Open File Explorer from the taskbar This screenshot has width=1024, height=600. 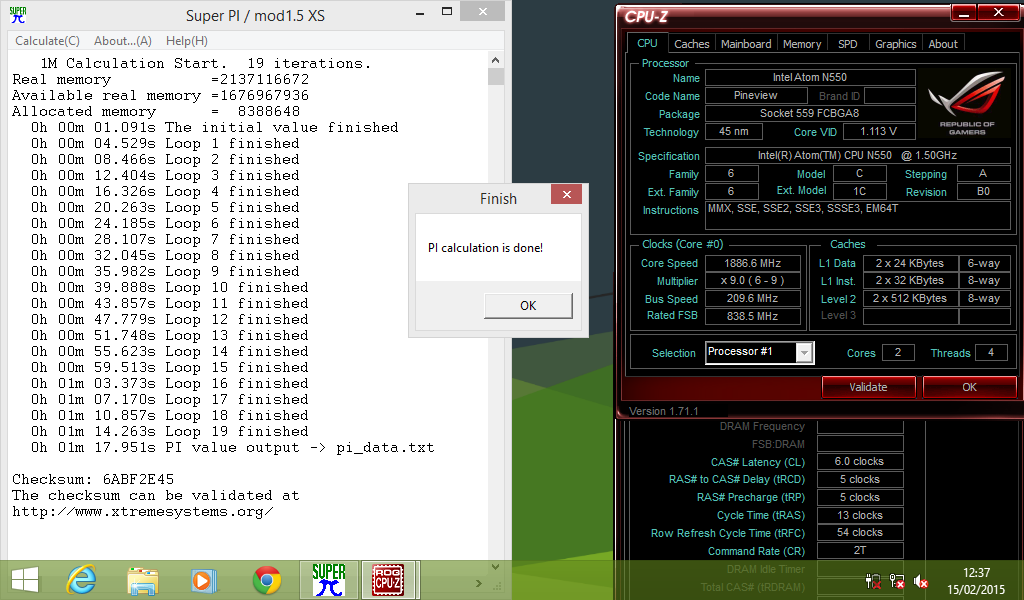pos(142,580)
